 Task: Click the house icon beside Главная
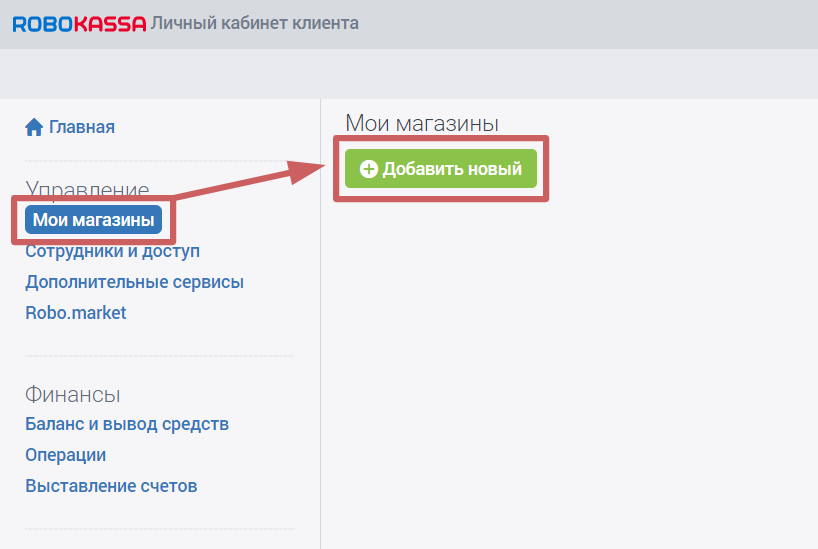click(34, 127)
